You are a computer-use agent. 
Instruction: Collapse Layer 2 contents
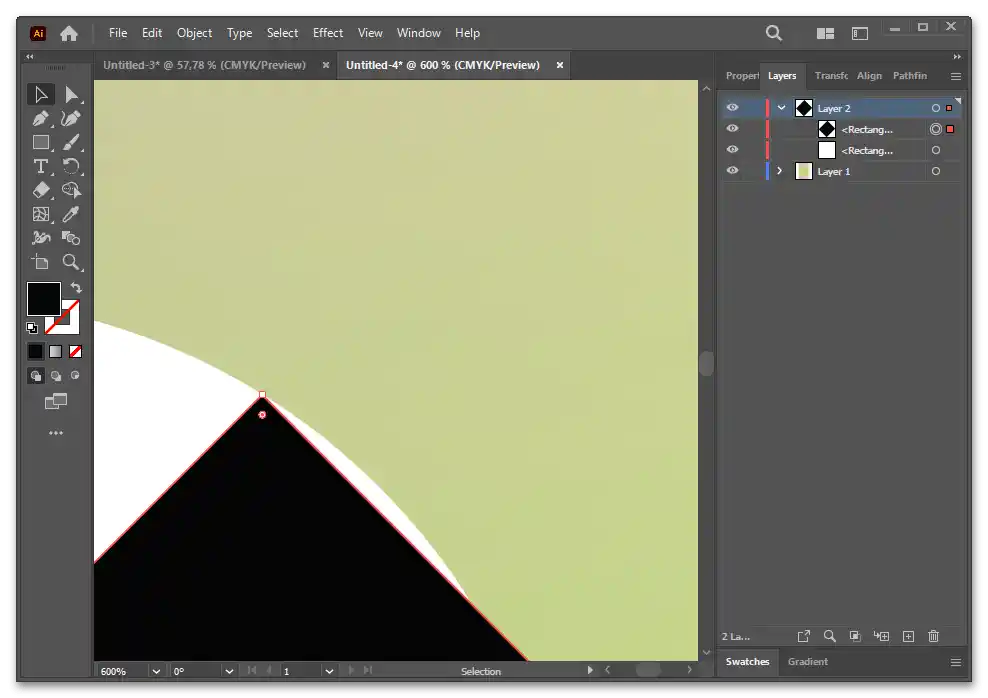tap(781, 108)
